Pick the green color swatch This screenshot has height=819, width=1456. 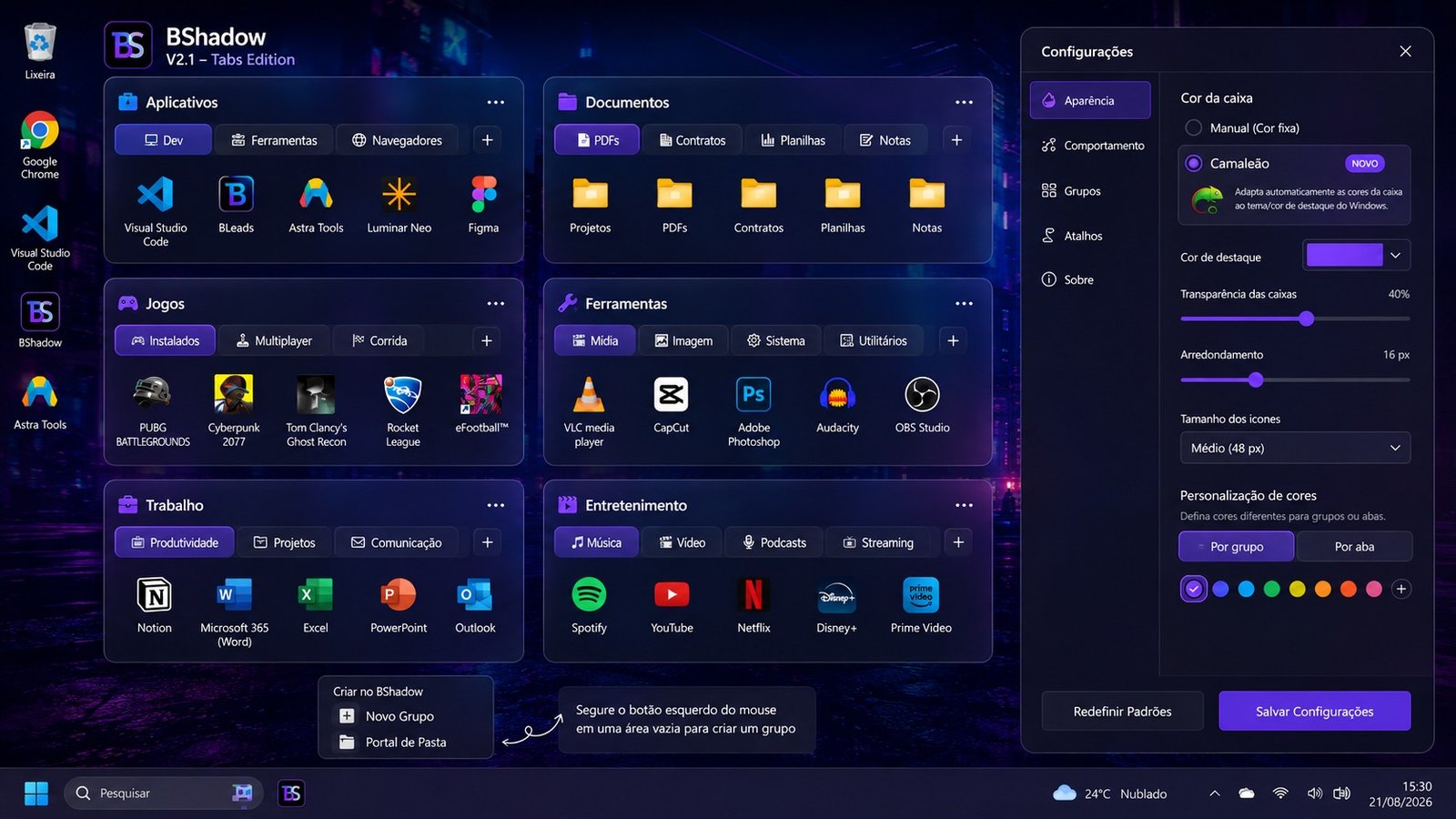tap(1272, 589)
